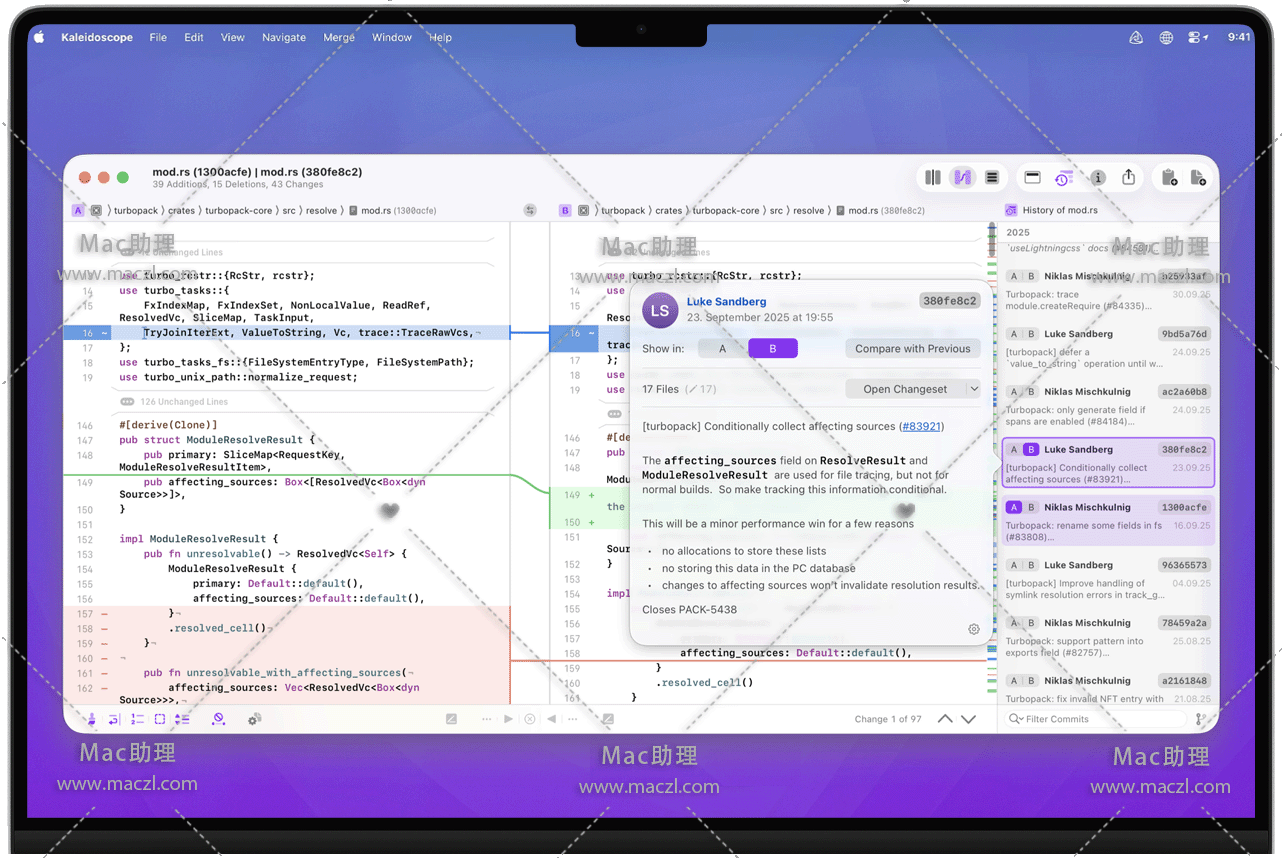Click the History of mod.rs panel icon
The image size is (1282, 858).
(1011, 211)
